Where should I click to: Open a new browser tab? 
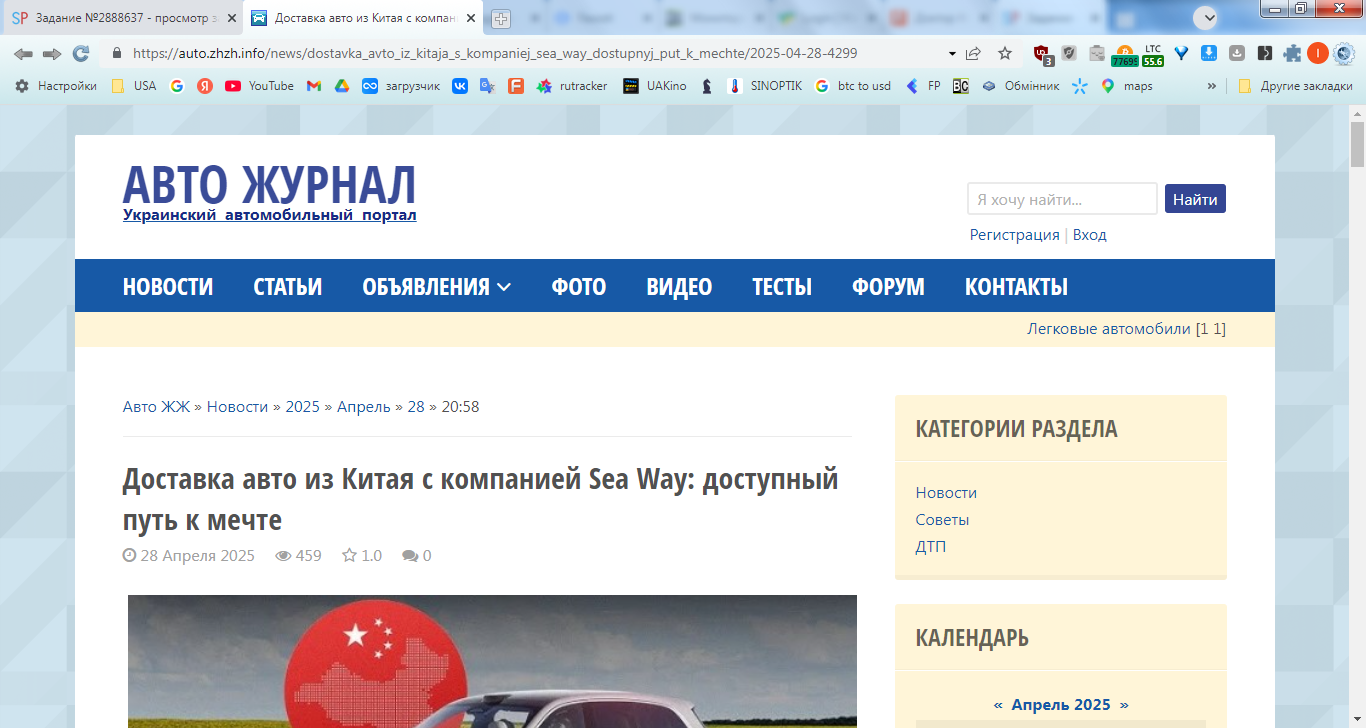501,19
